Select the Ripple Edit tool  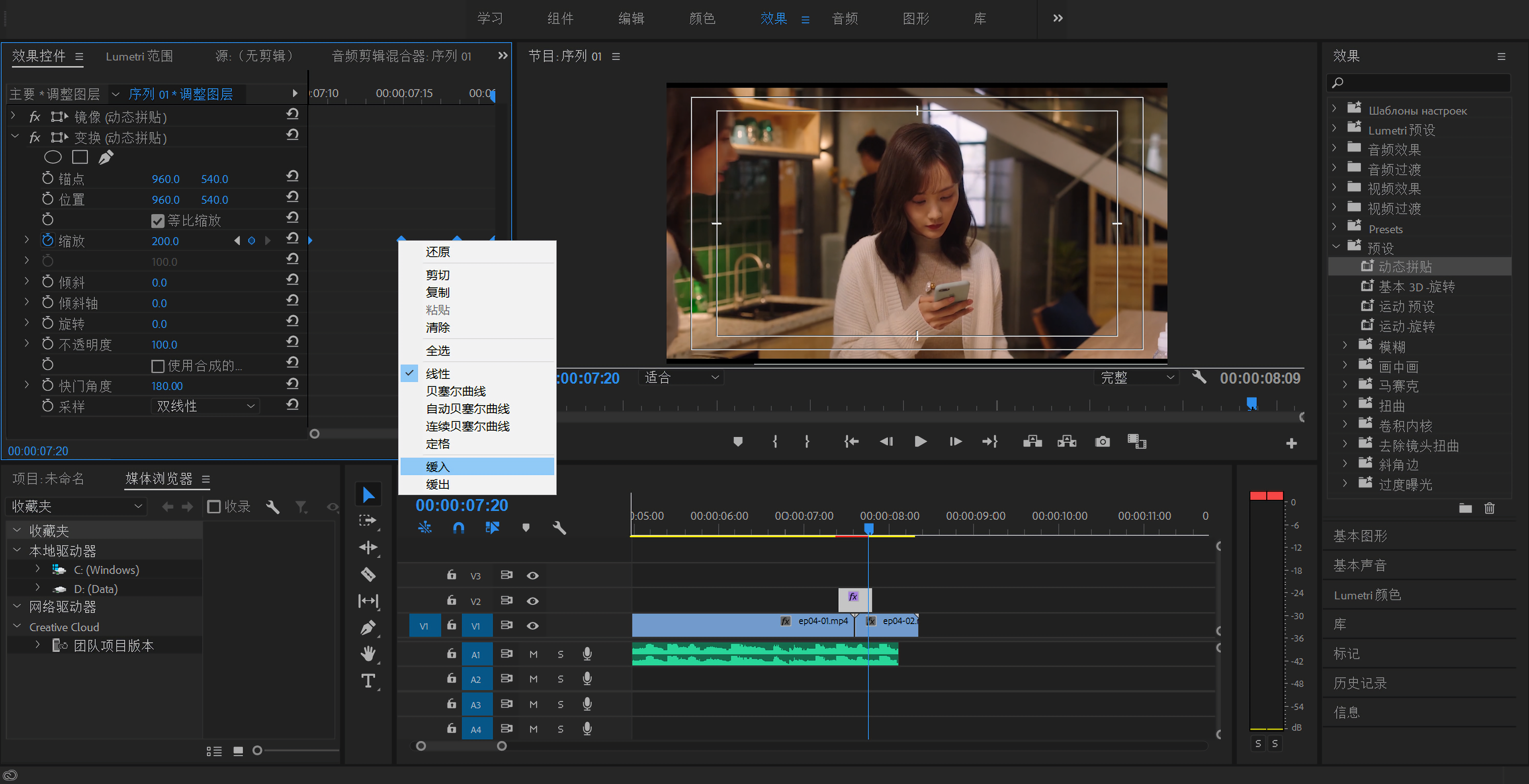click(368, 547)
